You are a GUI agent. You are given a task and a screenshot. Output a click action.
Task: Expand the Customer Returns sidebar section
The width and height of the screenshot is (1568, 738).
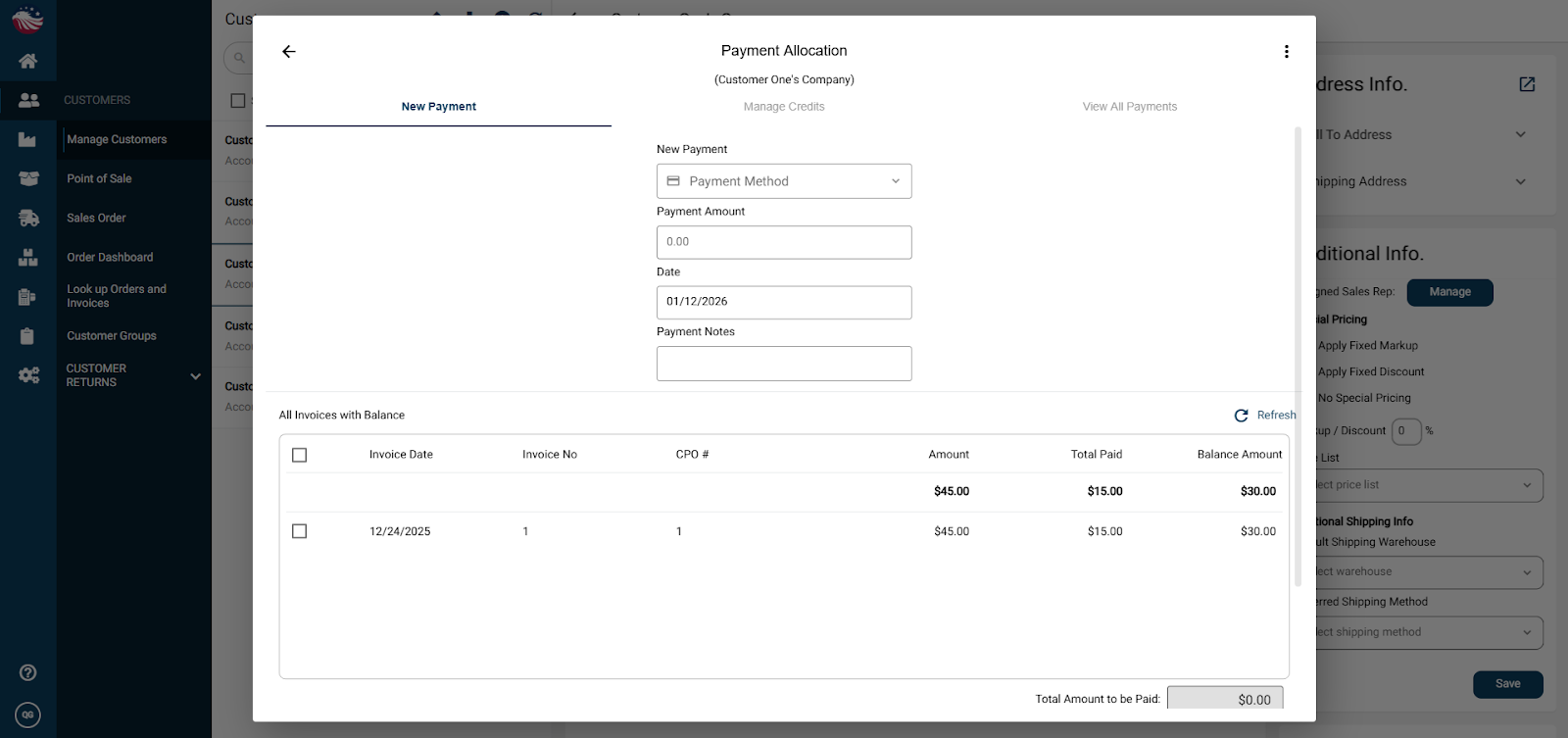pyautogui.click(x=195, y=375)
